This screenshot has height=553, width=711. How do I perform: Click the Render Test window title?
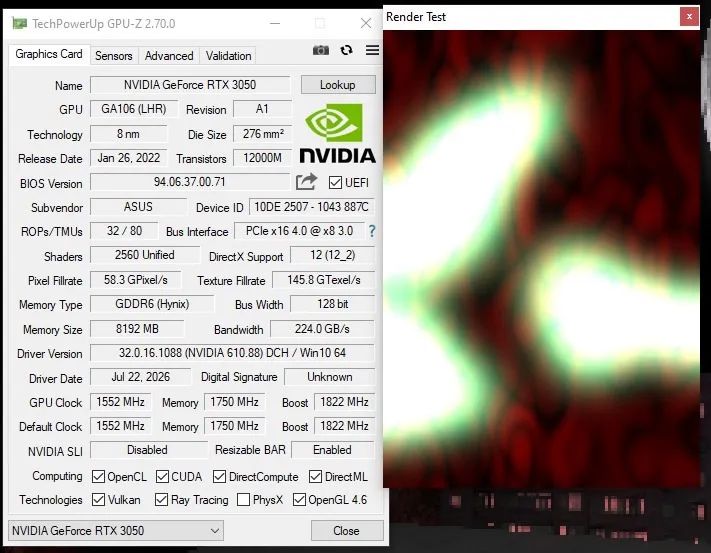coord(416,17)
